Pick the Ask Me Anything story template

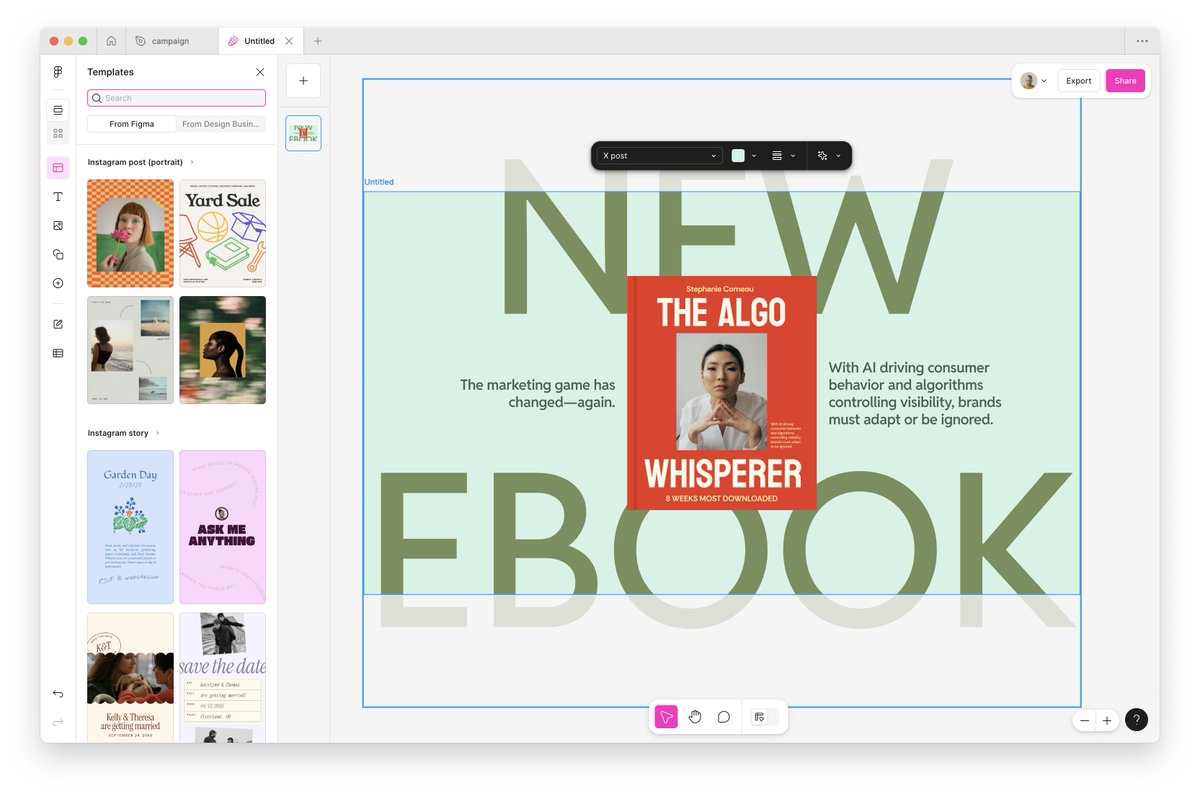[x=223, y=527]
